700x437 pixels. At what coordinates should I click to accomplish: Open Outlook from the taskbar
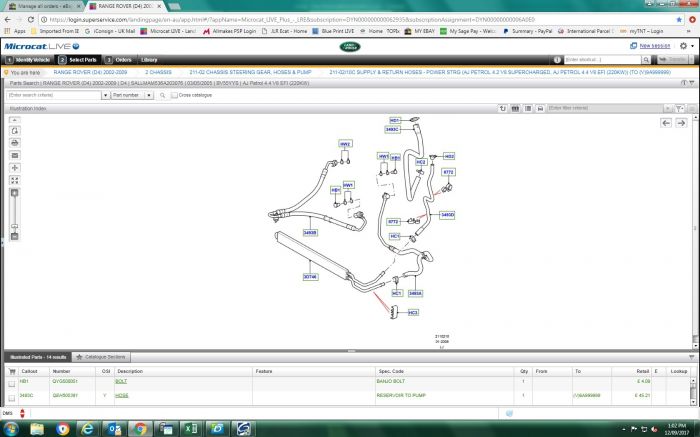(114, 429)
